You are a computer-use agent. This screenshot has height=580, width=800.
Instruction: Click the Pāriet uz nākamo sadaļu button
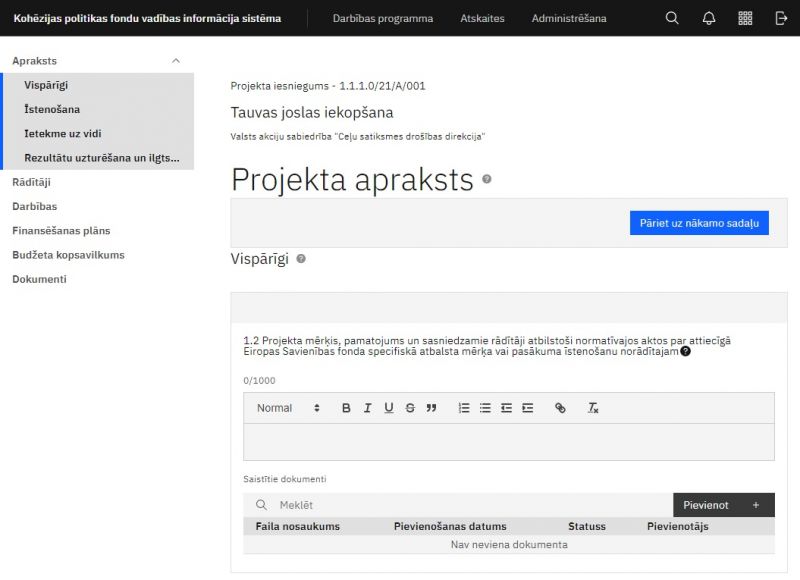click(697, 222)
